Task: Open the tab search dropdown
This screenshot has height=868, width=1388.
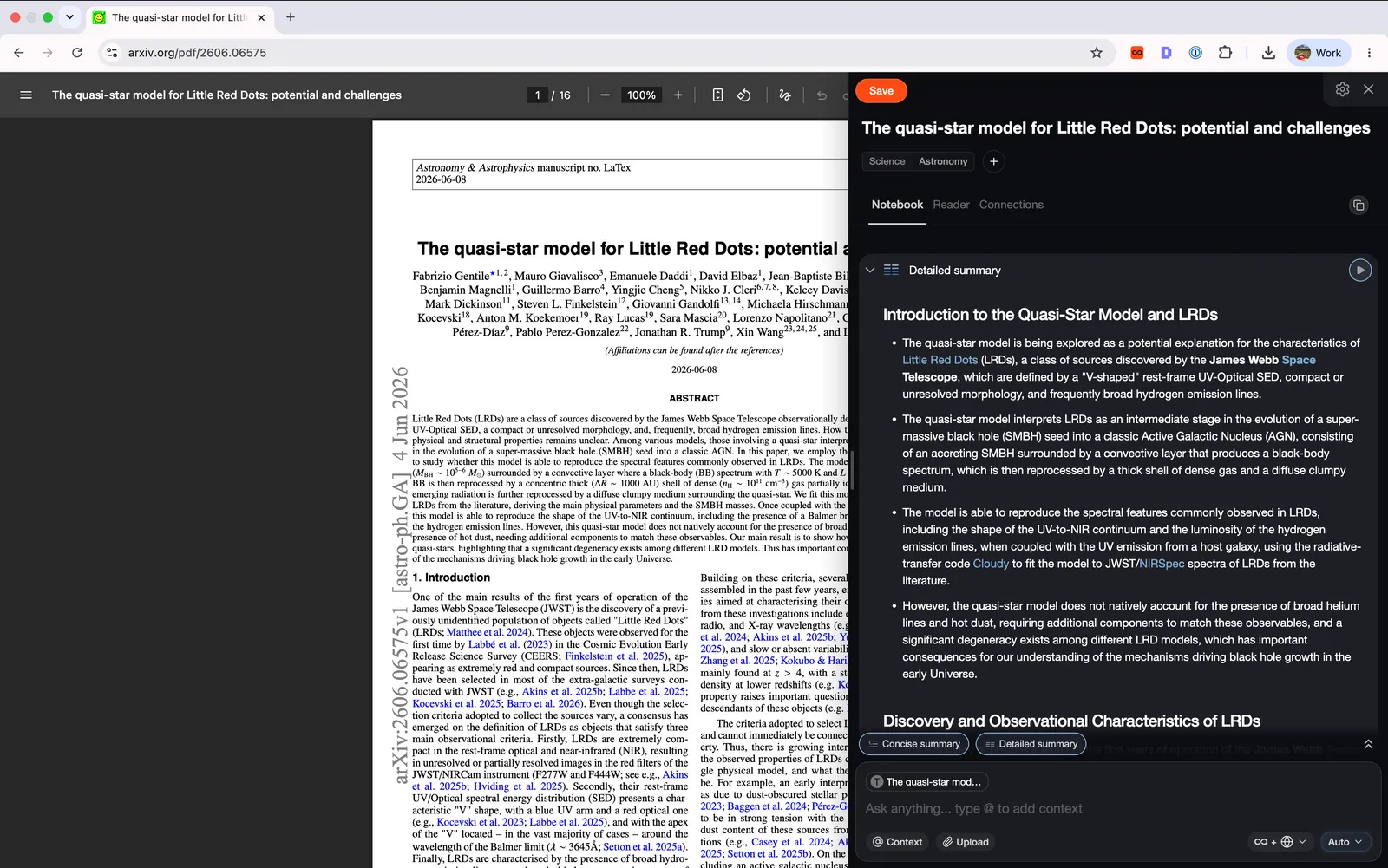Action: (69, 17)
